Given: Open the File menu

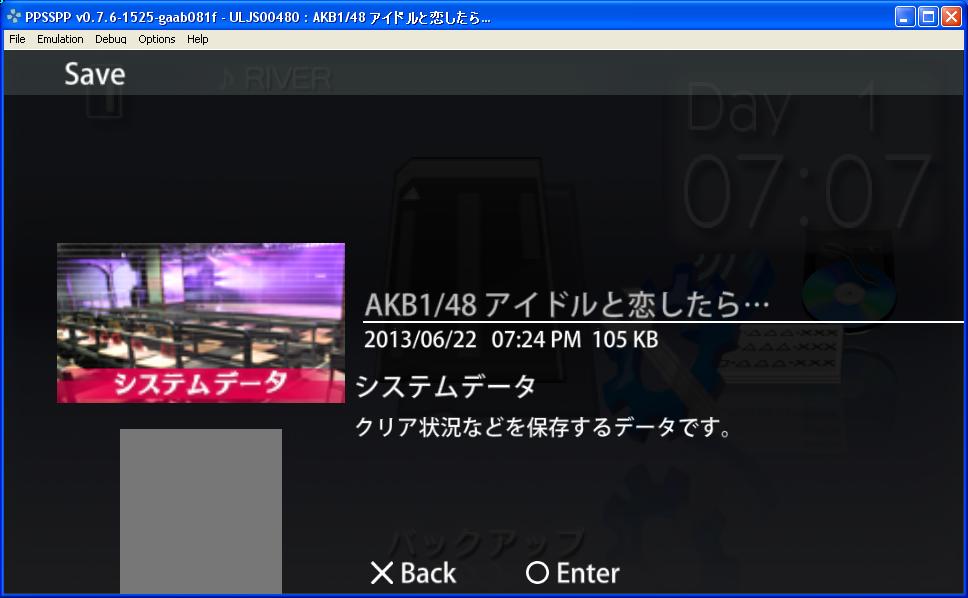Looking at the screenshot, I should click(x=17, y=39).
